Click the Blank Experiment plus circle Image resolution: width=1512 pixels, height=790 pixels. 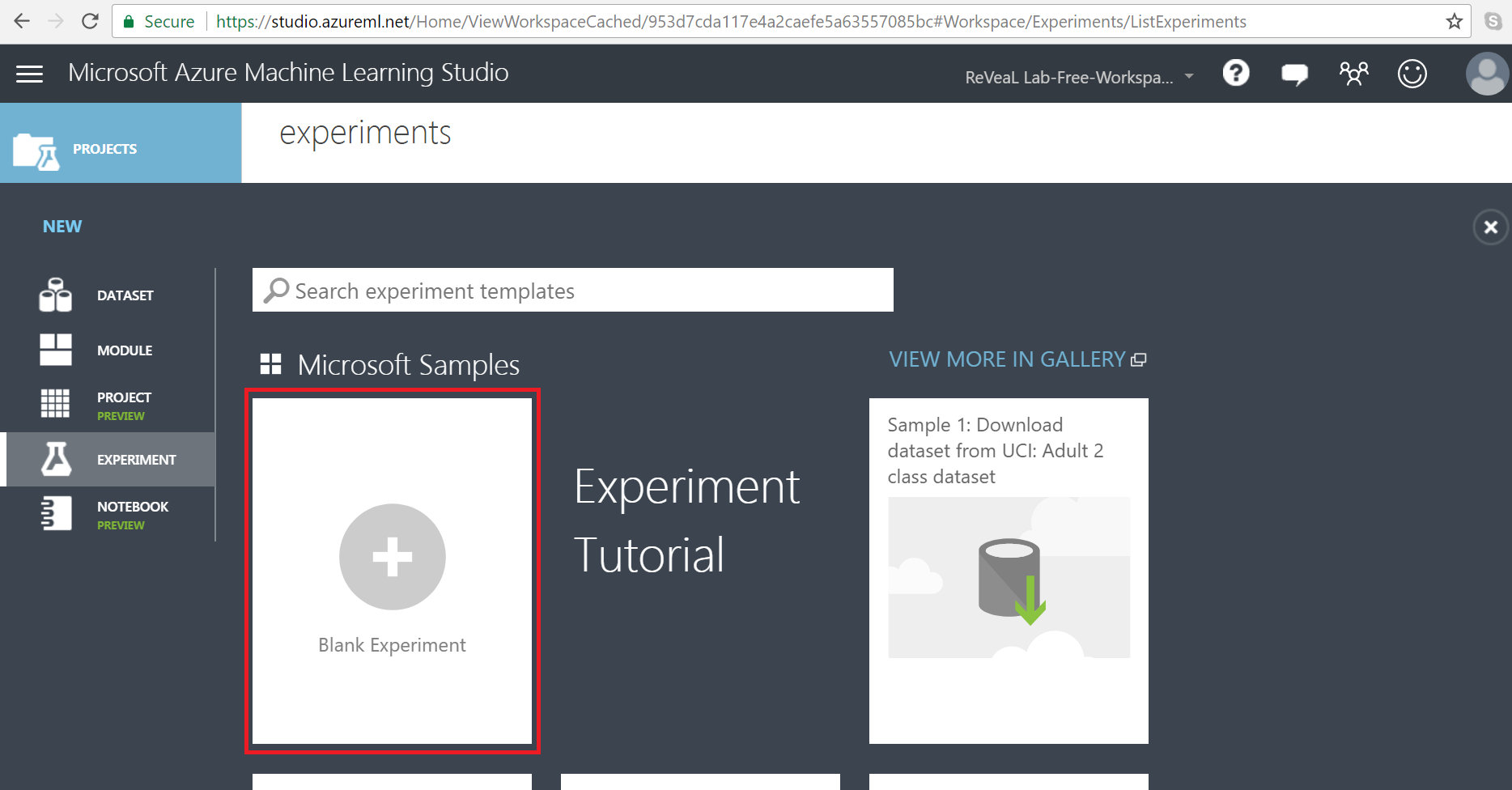point(393,557)
